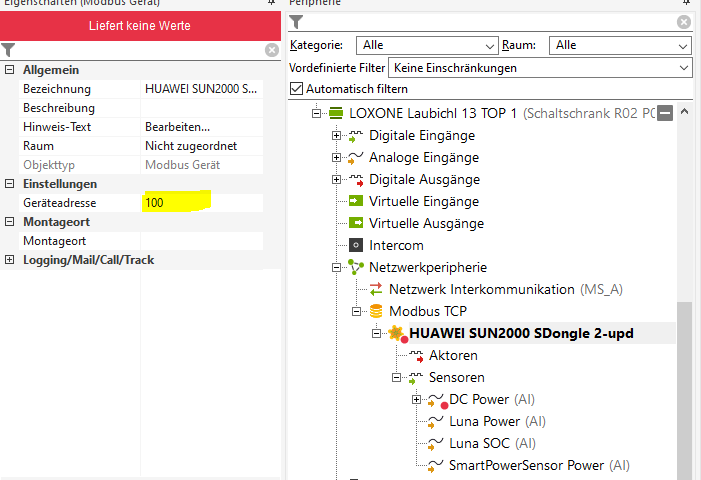Screen dimensions: 701x480
Task: Click the Modbus TCP database icon
Action: [376, 311]
